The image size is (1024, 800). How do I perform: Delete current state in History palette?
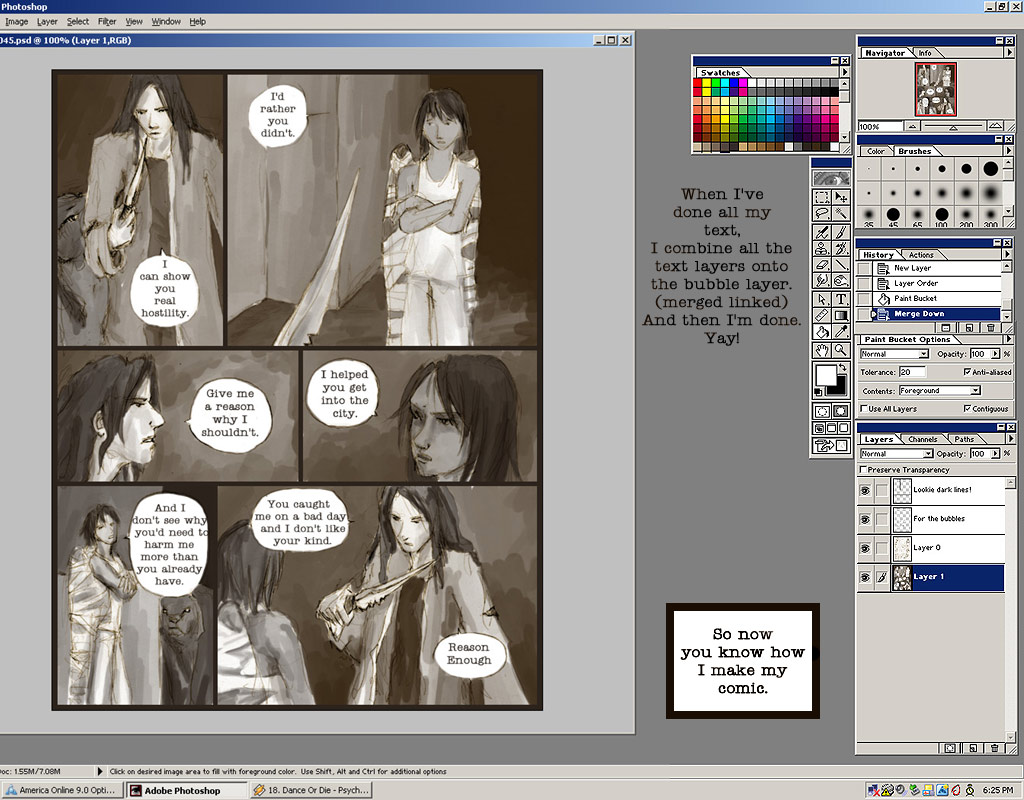click(x=991, y=328)
